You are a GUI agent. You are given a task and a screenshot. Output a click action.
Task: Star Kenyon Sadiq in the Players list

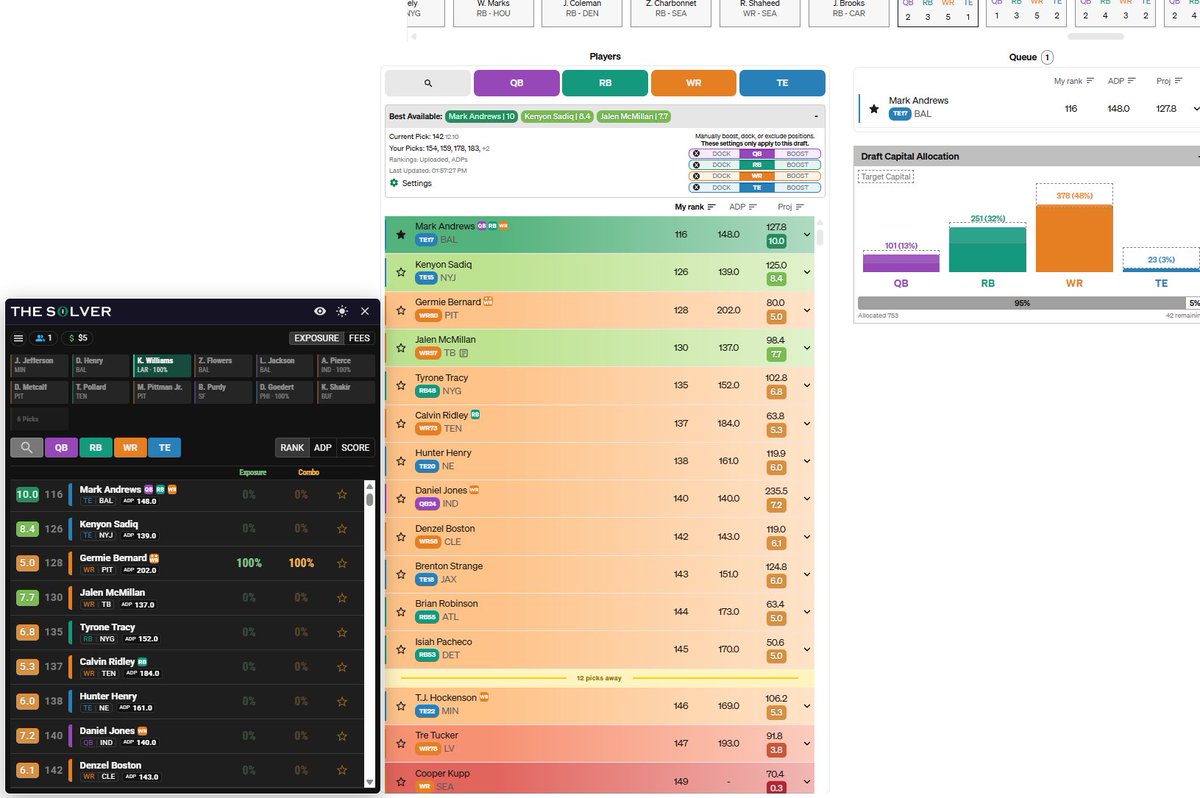coord(401,271)
